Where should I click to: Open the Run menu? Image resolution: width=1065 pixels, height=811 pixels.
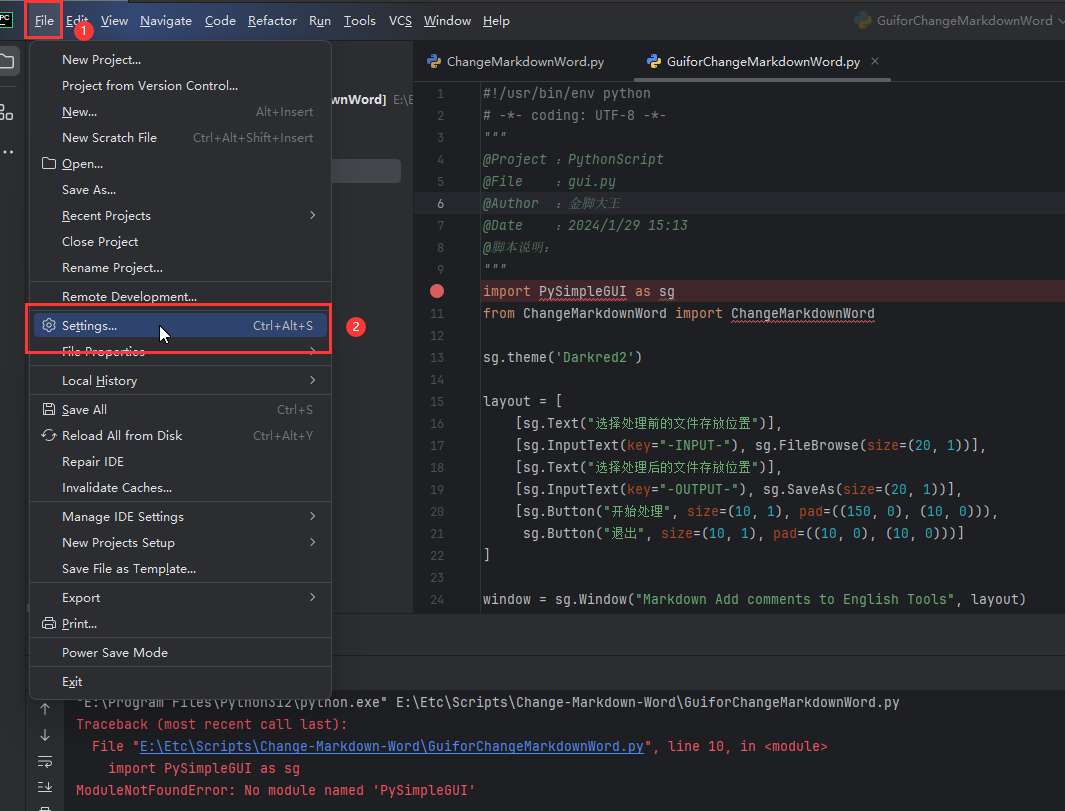(320, 20)
